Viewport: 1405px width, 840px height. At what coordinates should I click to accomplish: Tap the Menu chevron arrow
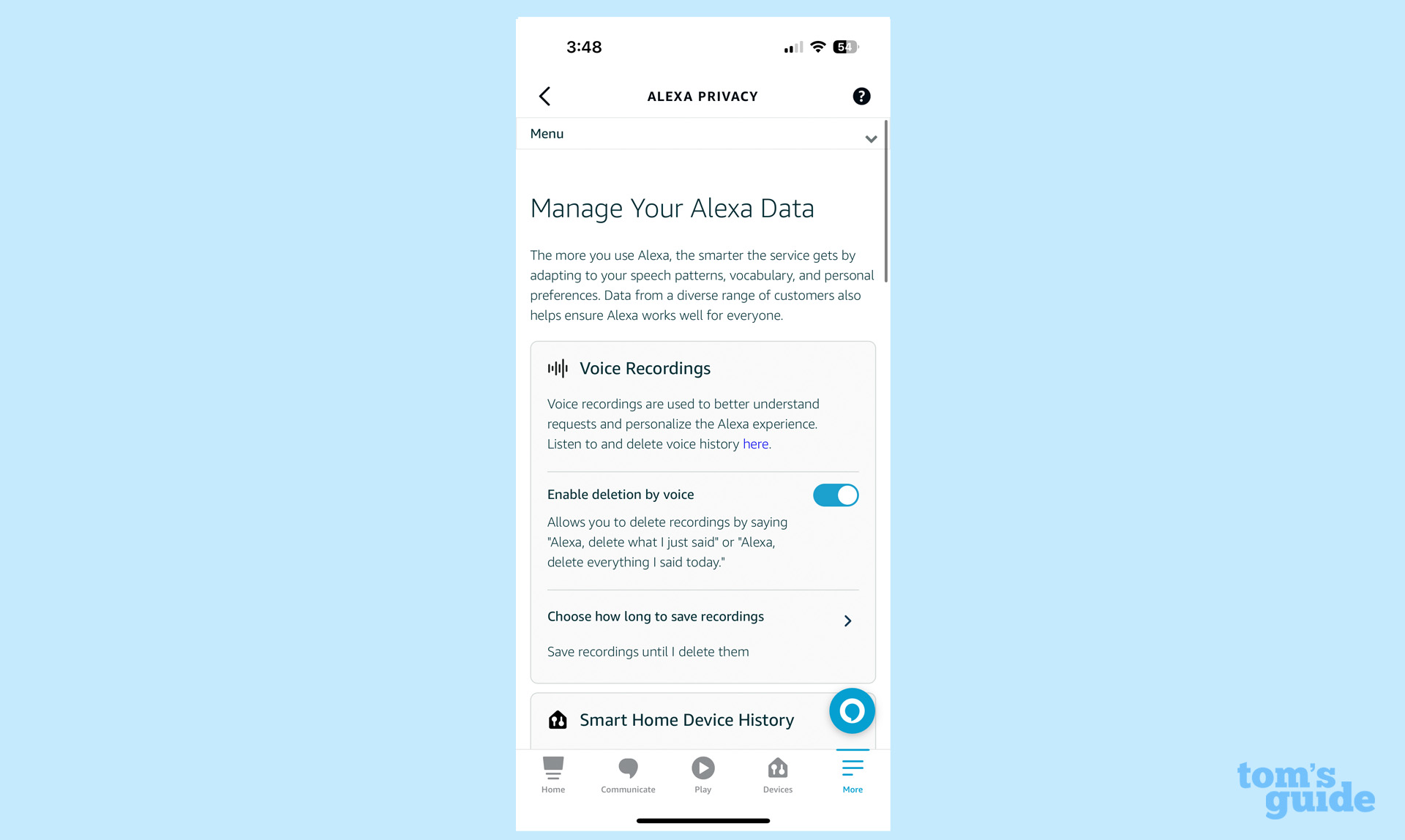click(871, 137)
